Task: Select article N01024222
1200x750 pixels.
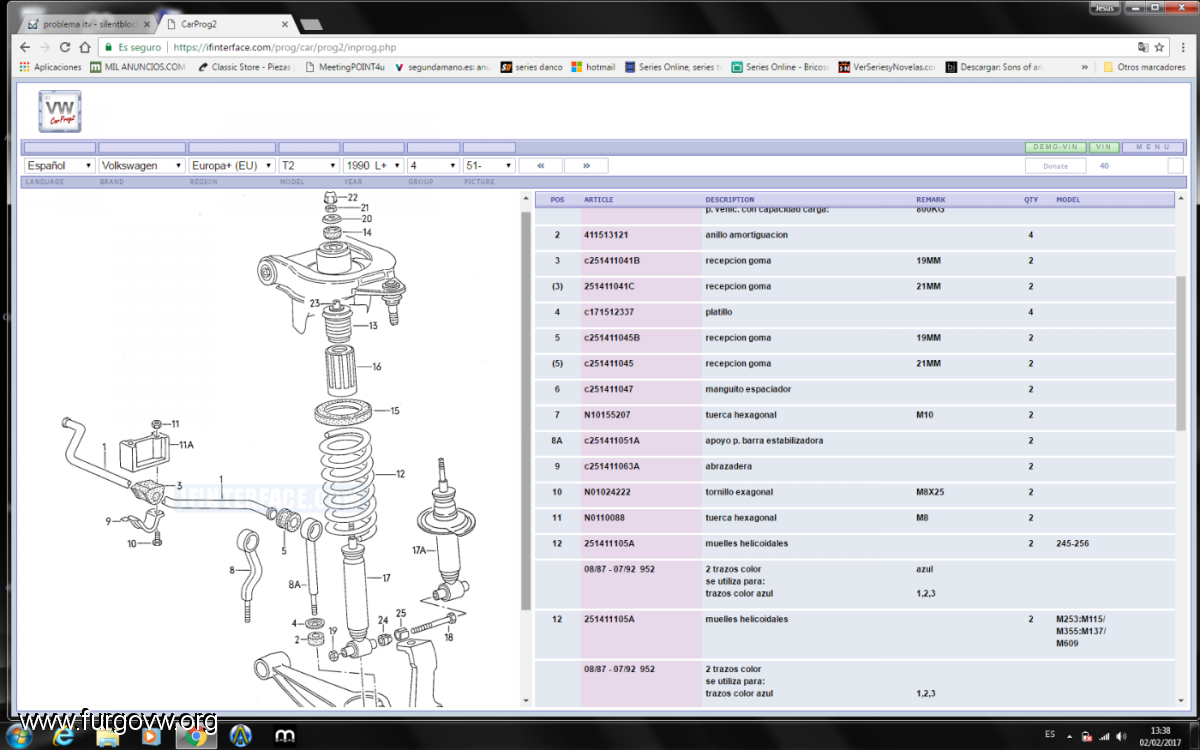Action: tap(607, 492)
